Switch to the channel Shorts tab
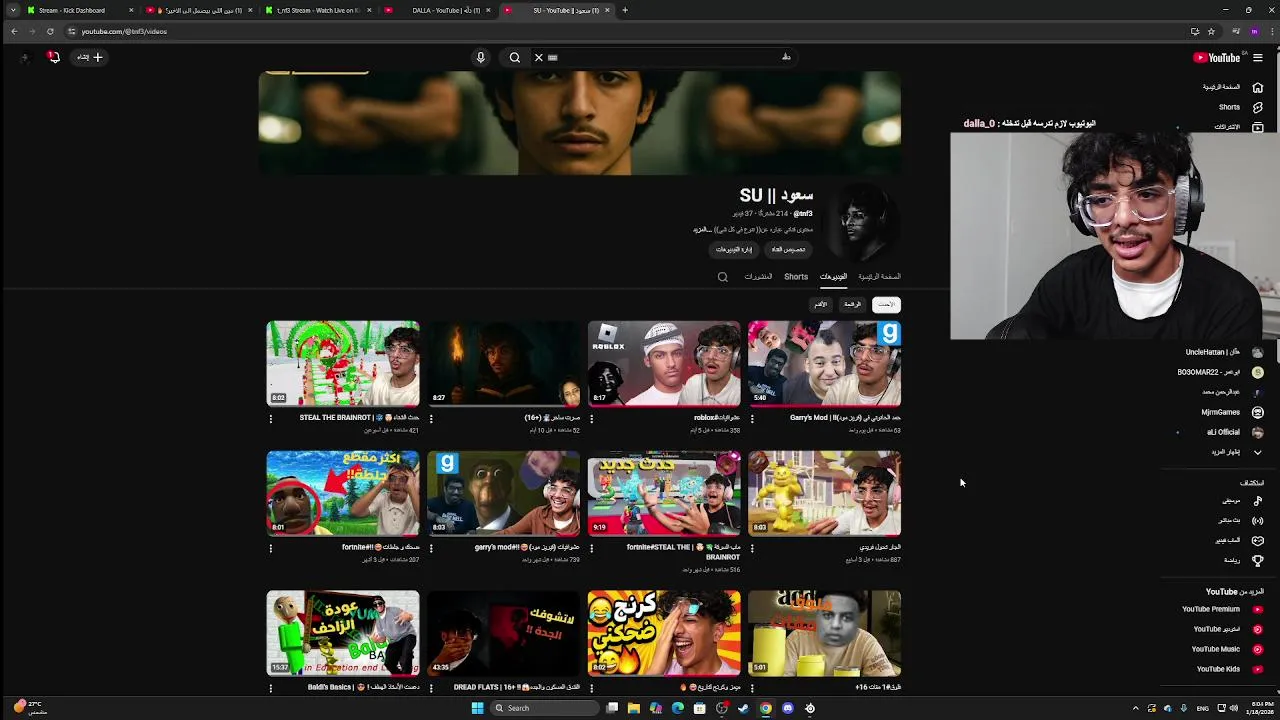The height and width of the screenshot is (720, 1280). tap(796, 277)
